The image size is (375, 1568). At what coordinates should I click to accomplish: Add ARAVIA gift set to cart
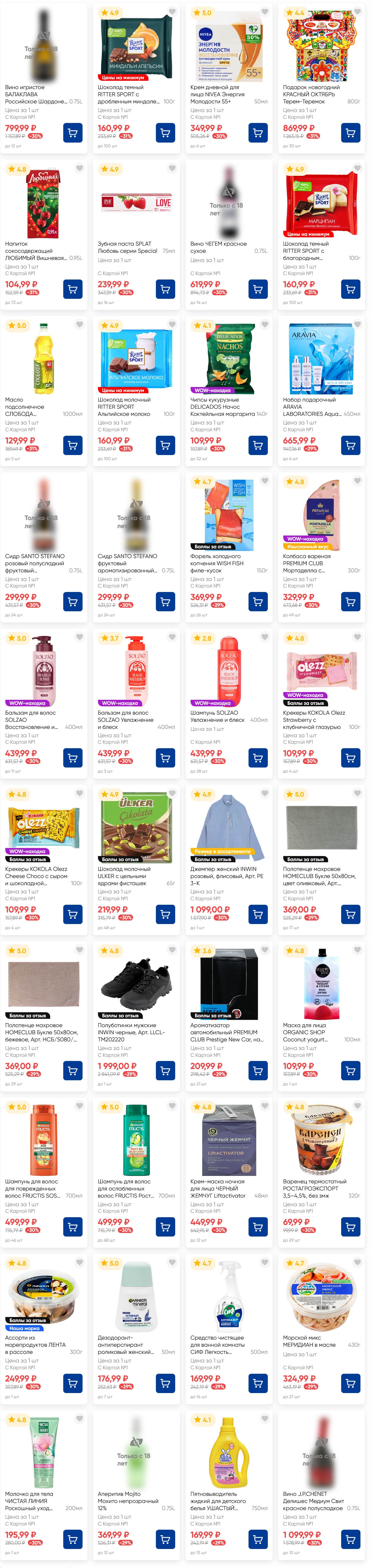click(x=350, y=446)
